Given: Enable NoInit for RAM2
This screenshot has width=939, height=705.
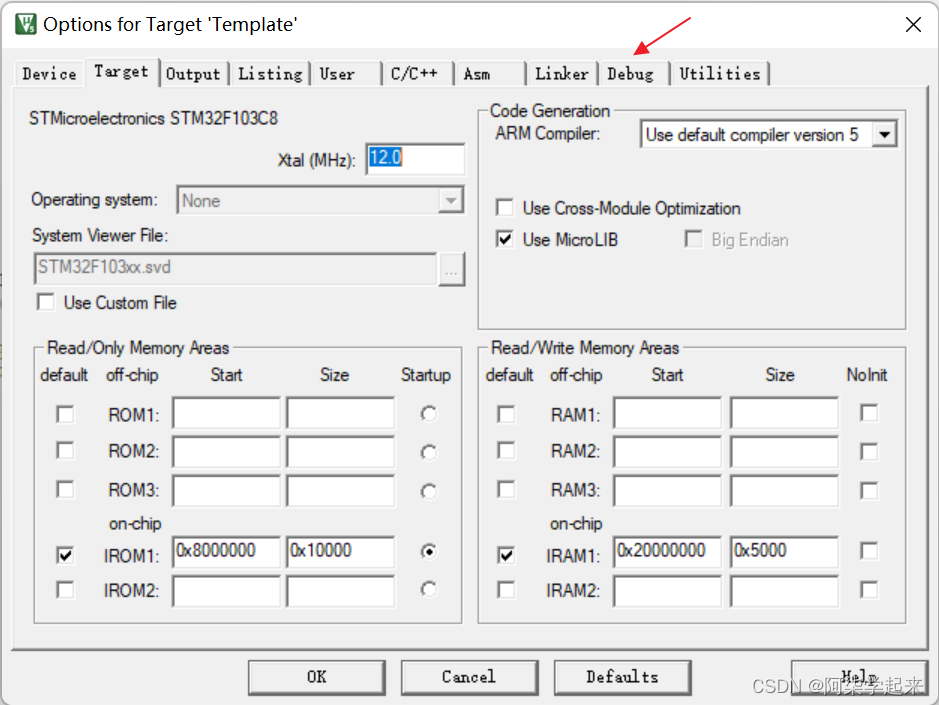Looking at the screenshot, I should 869,452.
